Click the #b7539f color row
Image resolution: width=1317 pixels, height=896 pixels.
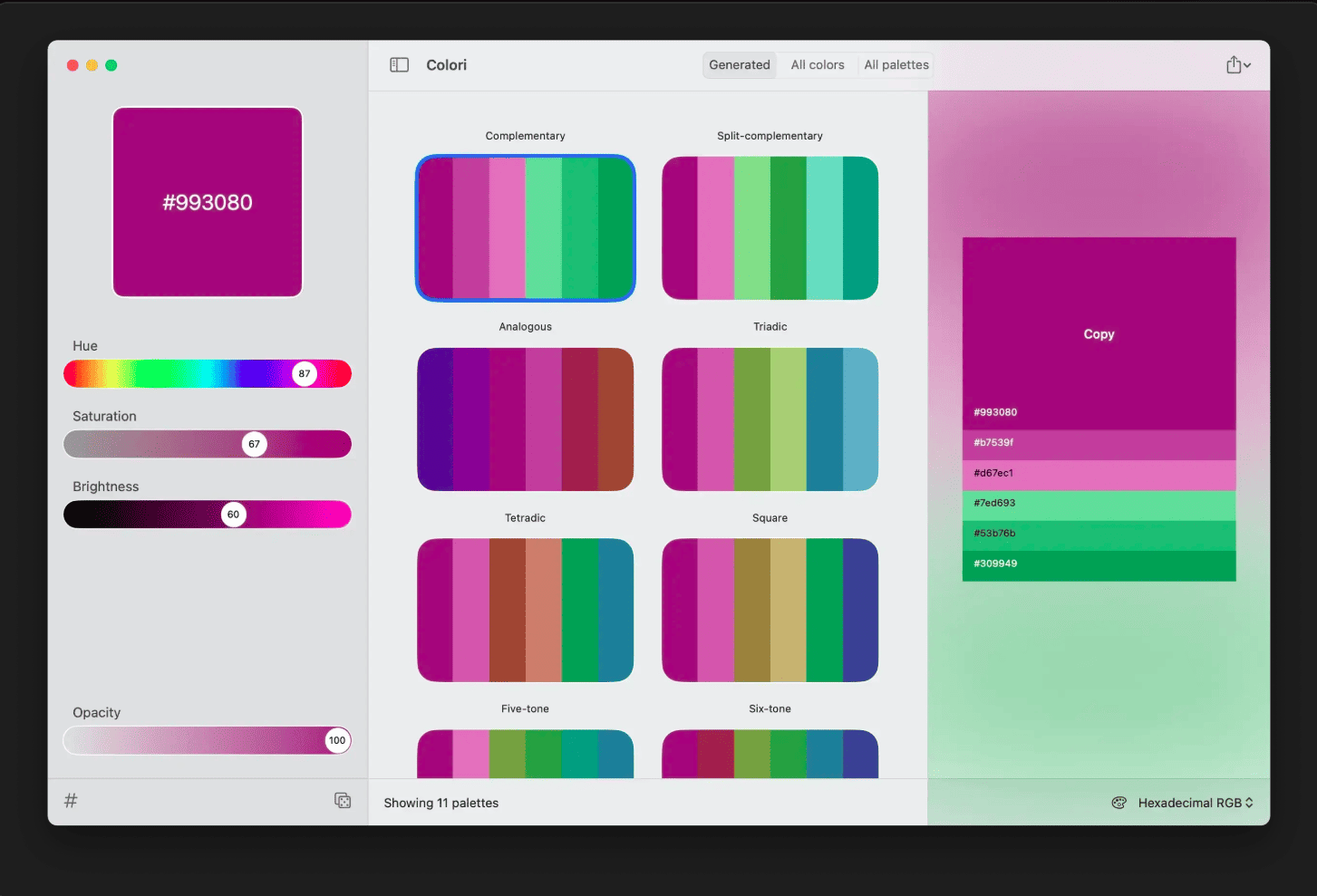(1099, 445)
